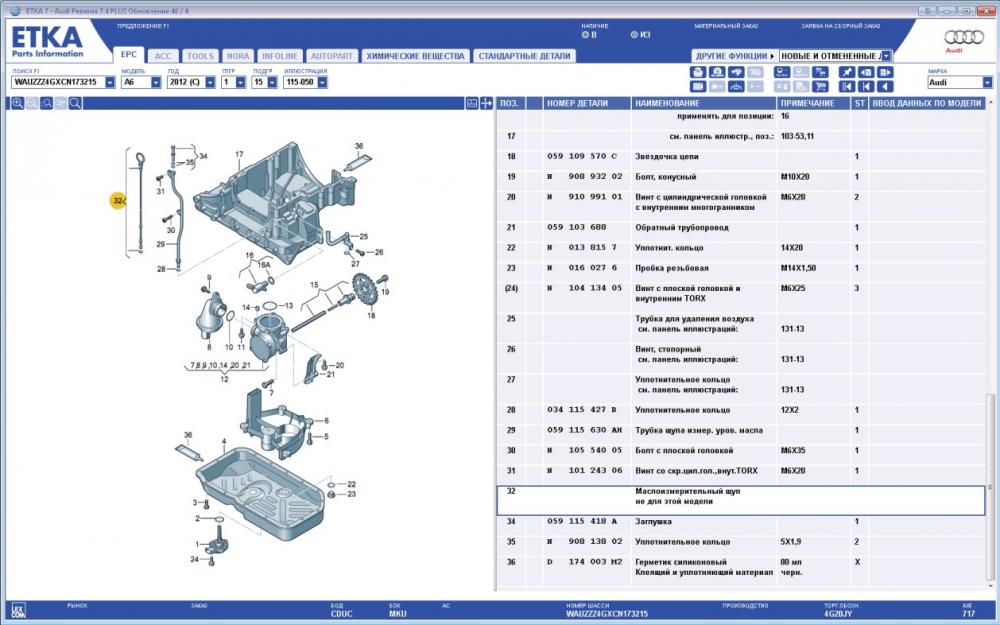1000x625 pixels.
Task: Click the plain left triangle back icon
Action: click(x=885, y=86)
